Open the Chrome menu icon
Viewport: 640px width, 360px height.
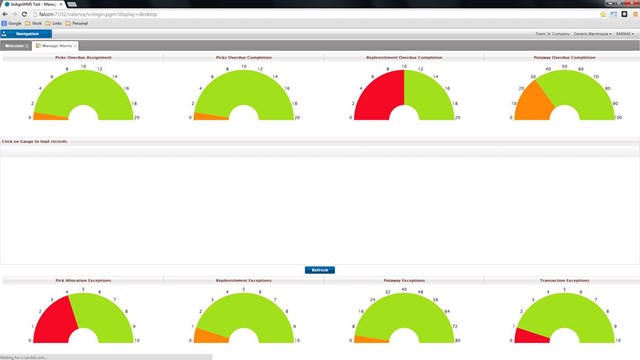636,14
